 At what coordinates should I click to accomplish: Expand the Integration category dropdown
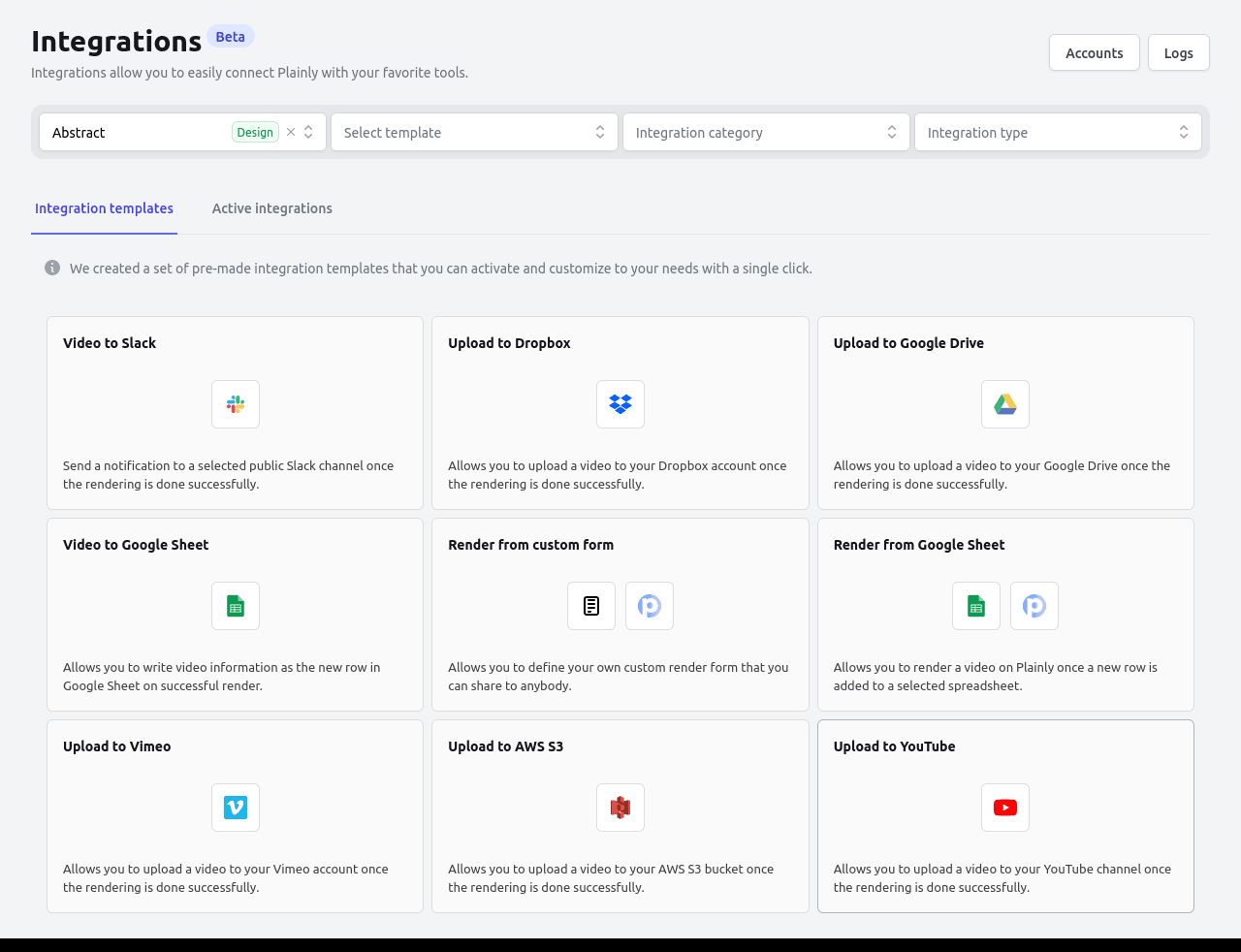tap(766, 132)
